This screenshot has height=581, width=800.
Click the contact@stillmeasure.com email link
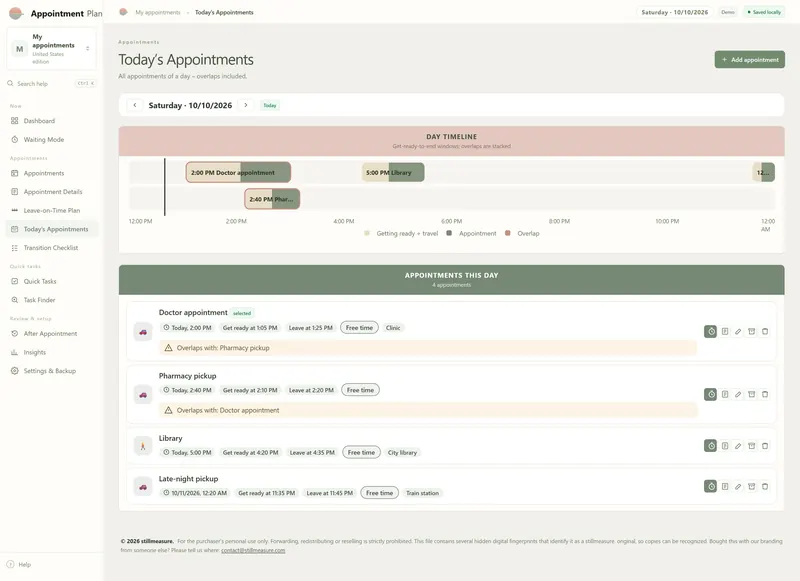tap(253, 550)
